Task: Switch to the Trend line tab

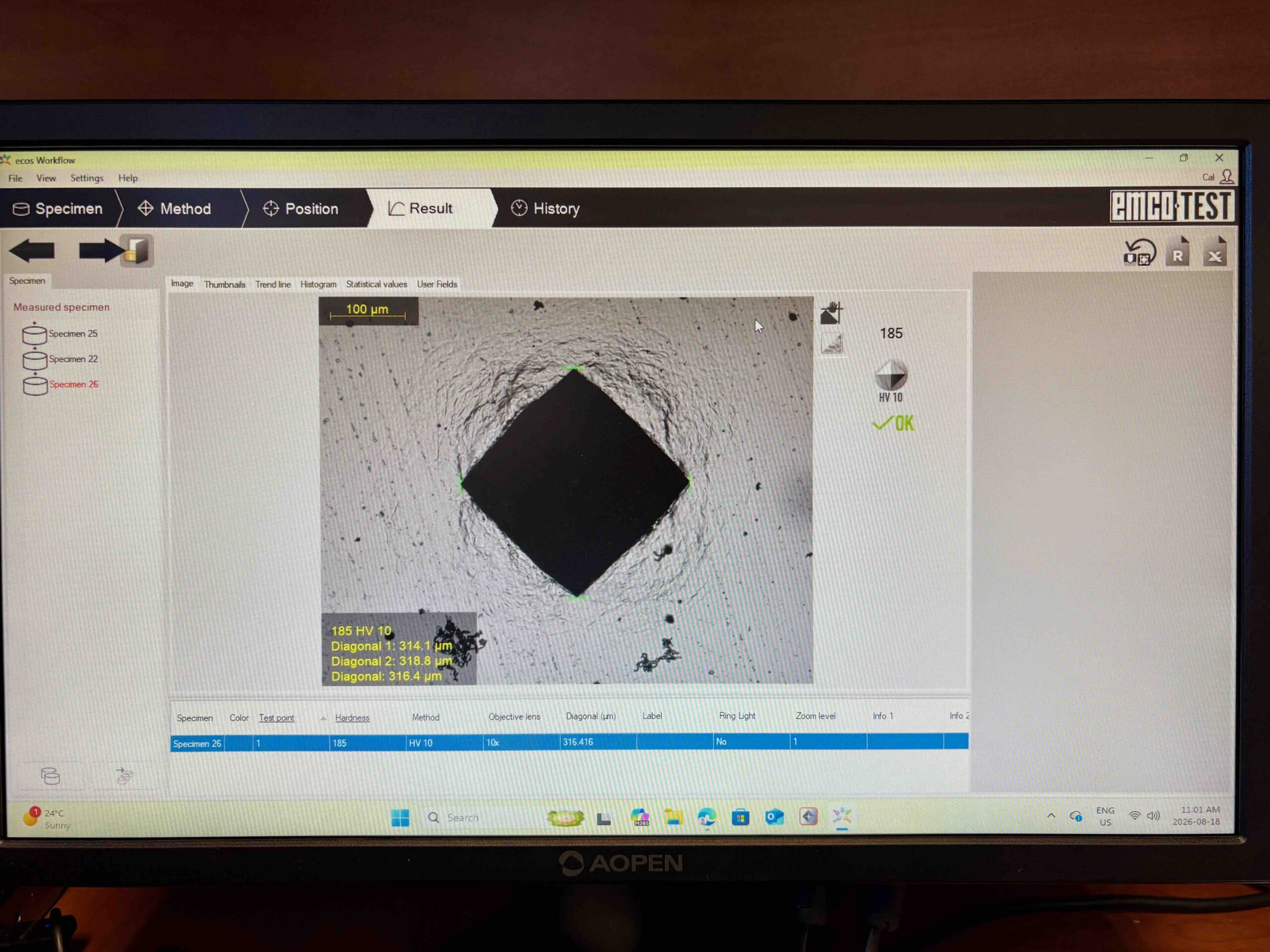Action: (273, 285)
